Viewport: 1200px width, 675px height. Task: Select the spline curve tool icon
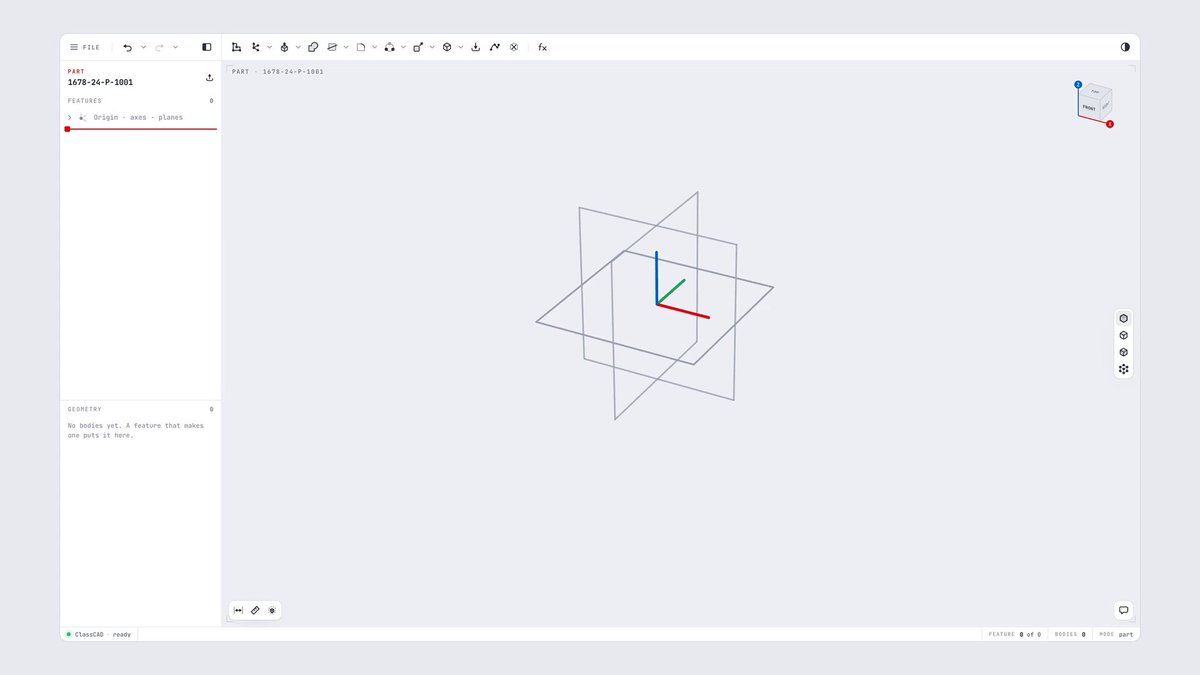pos(495,47)
